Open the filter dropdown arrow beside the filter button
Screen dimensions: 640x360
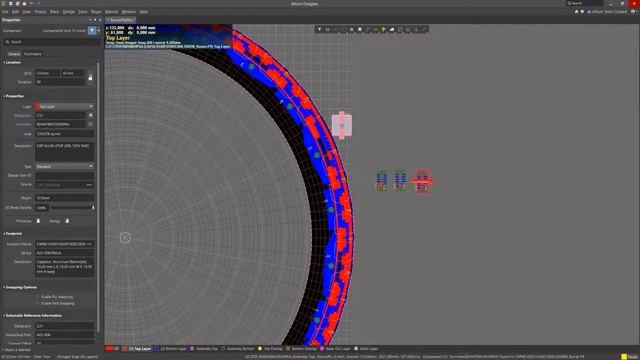point(98,31)
